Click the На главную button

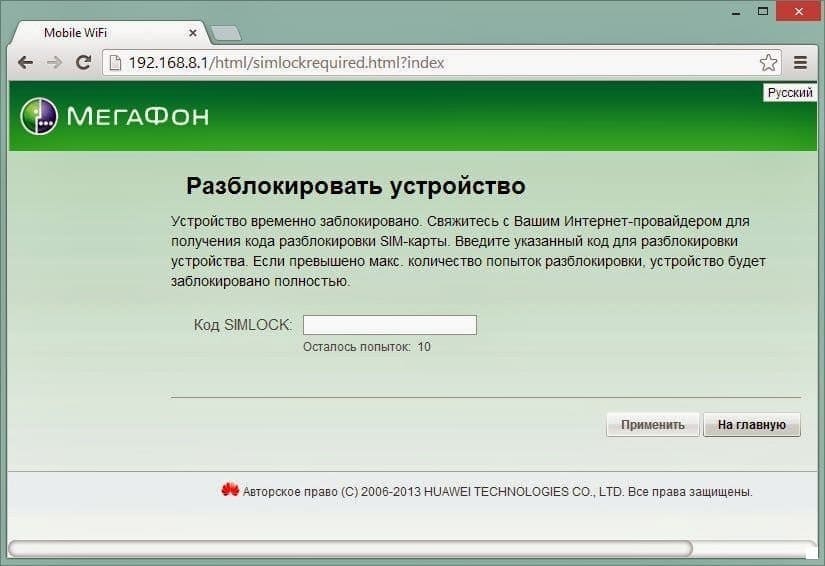752,424
